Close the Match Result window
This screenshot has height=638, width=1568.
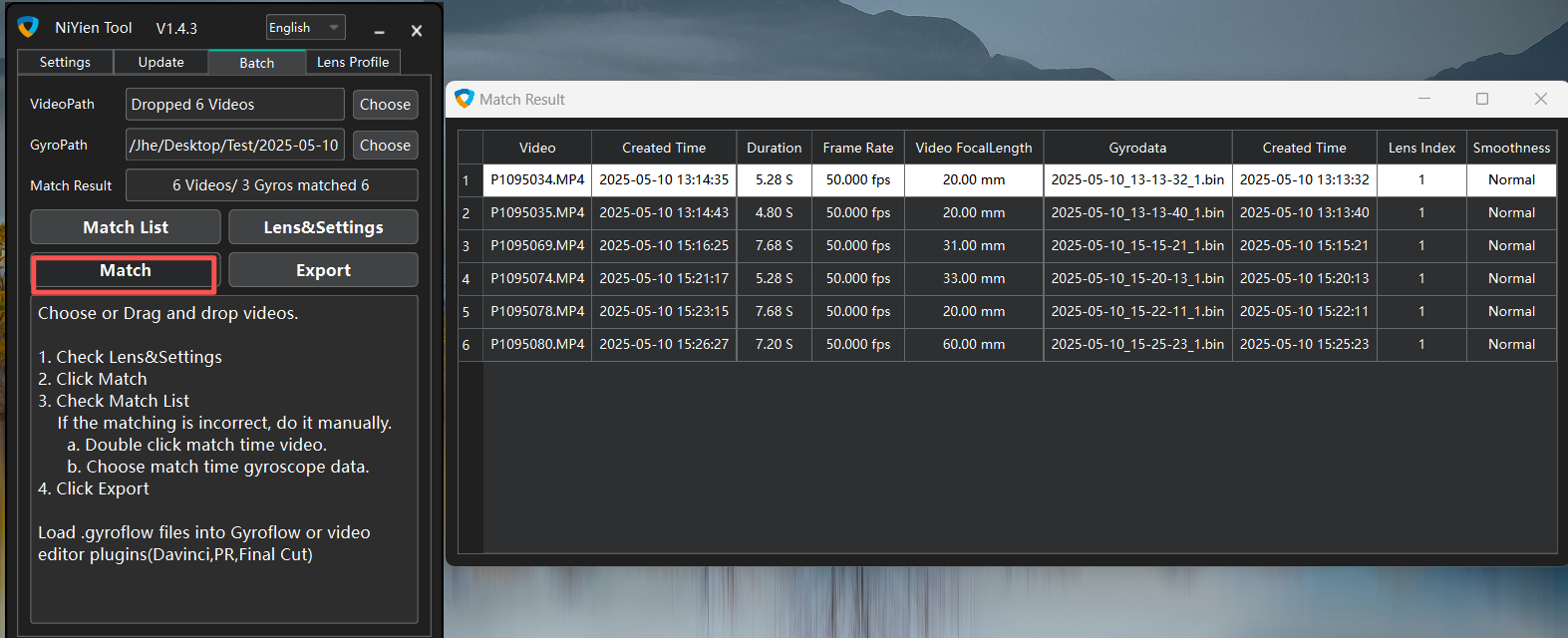click(1540, 99)
